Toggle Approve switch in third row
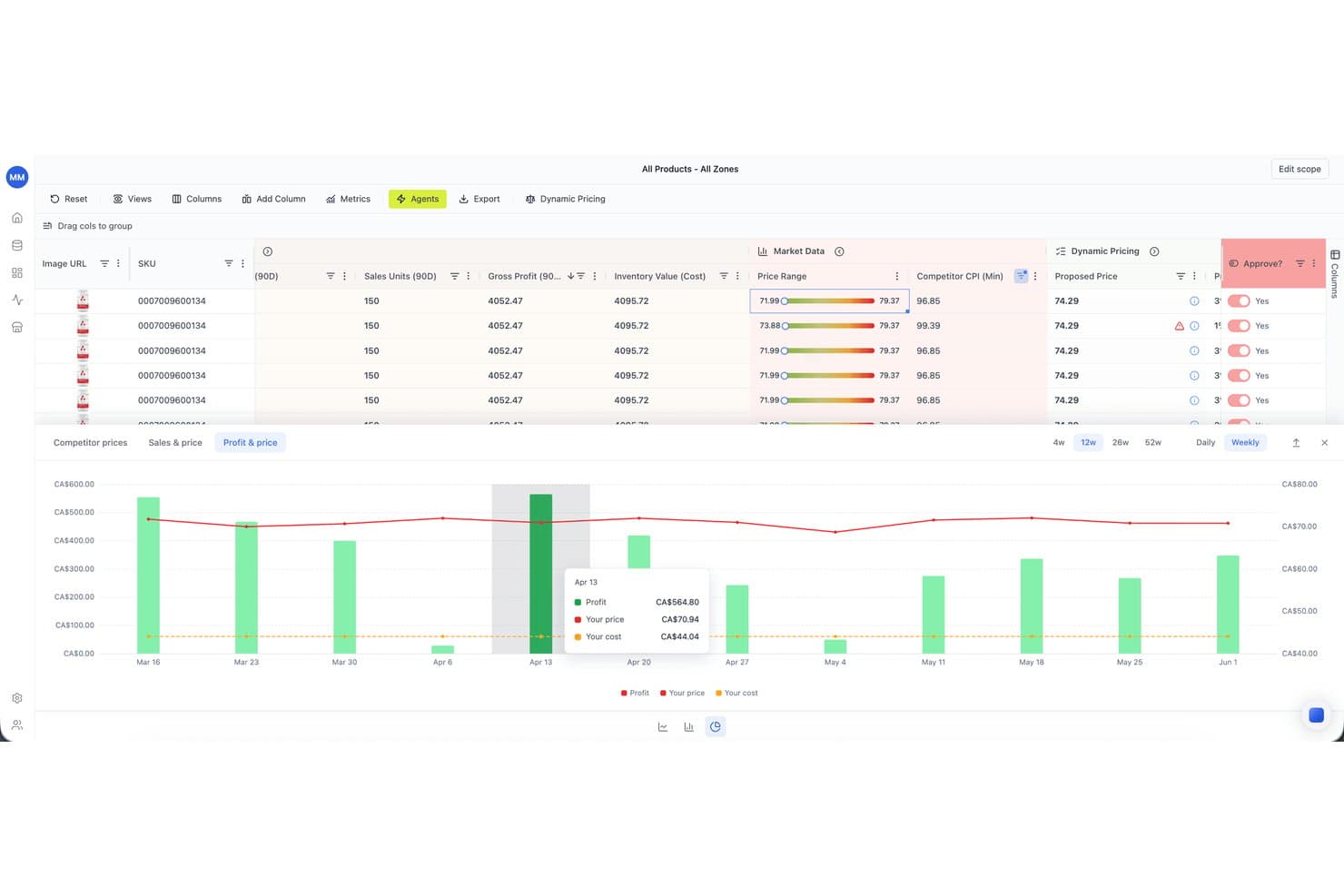 coord(1239,350)
